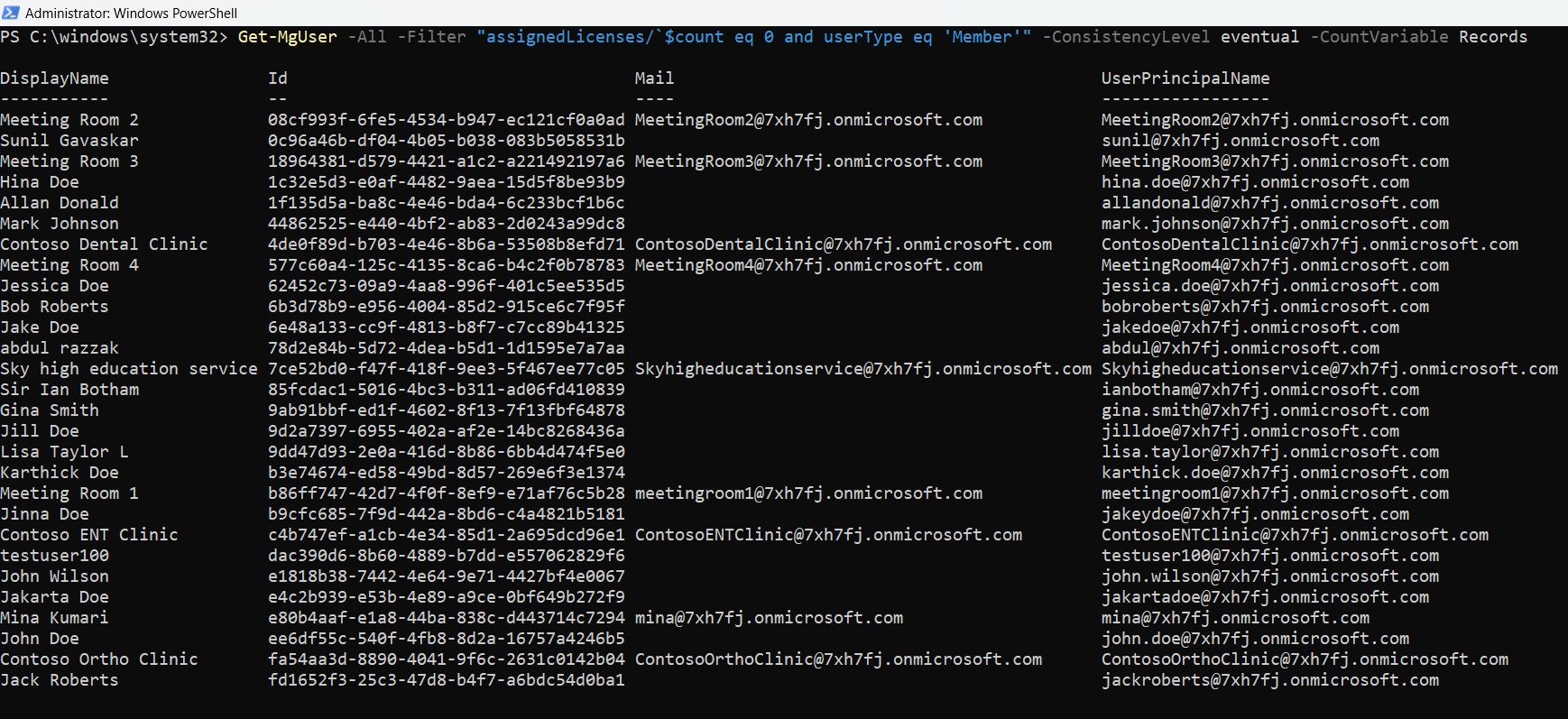The image size is (1568, 719).
Task: Click the ianbotham@7xh7fj.onmicrosoft.com principal name
Action: point(1260,390)
